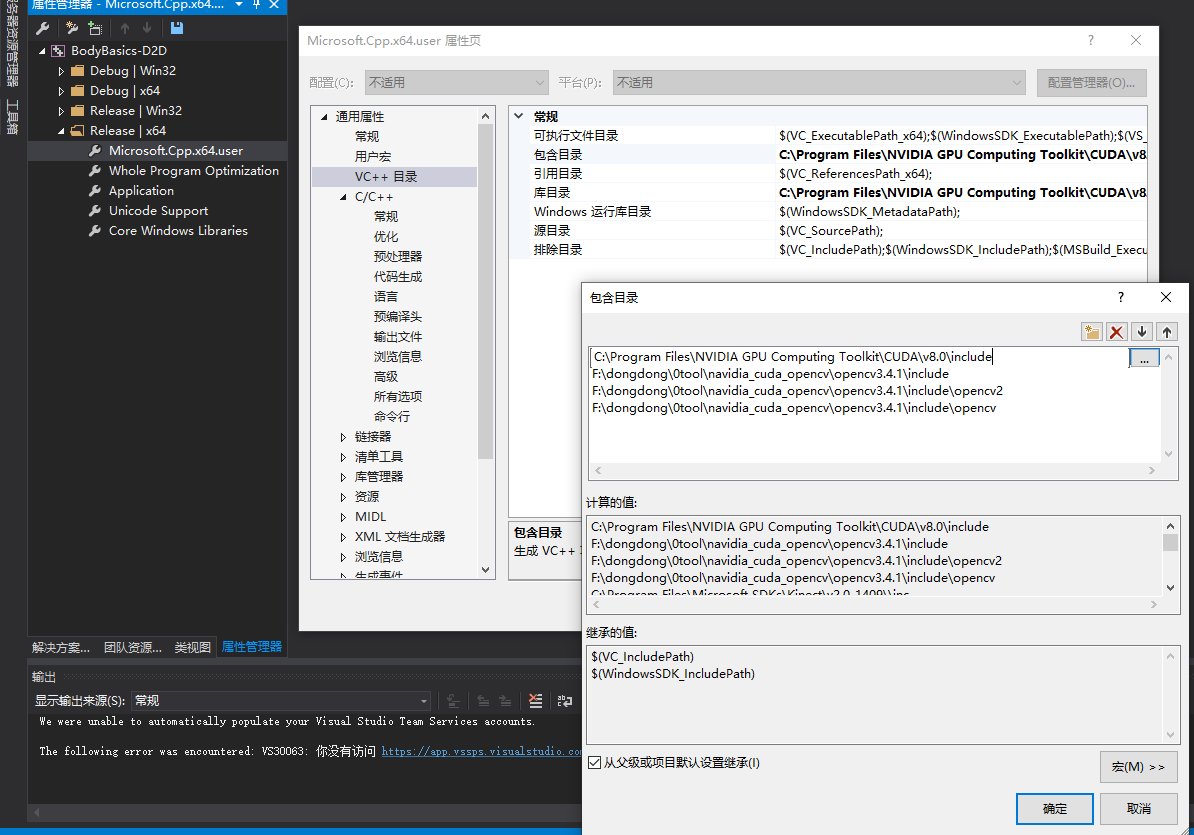Click the help question mark in 包含目录 dialog

coord(1120,298)
